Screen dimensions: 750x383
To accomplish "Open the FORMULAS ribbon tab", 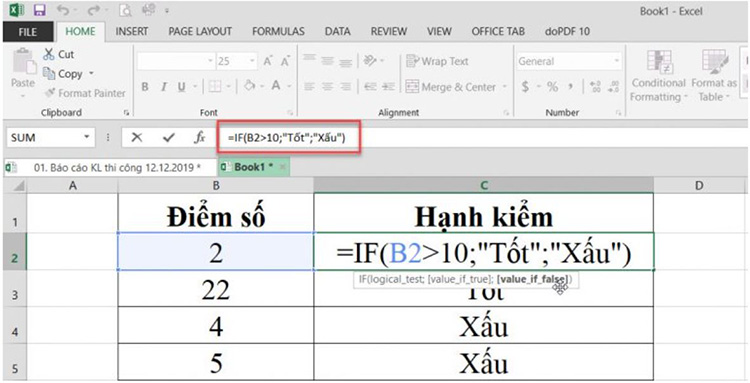I will pos(278,32).
